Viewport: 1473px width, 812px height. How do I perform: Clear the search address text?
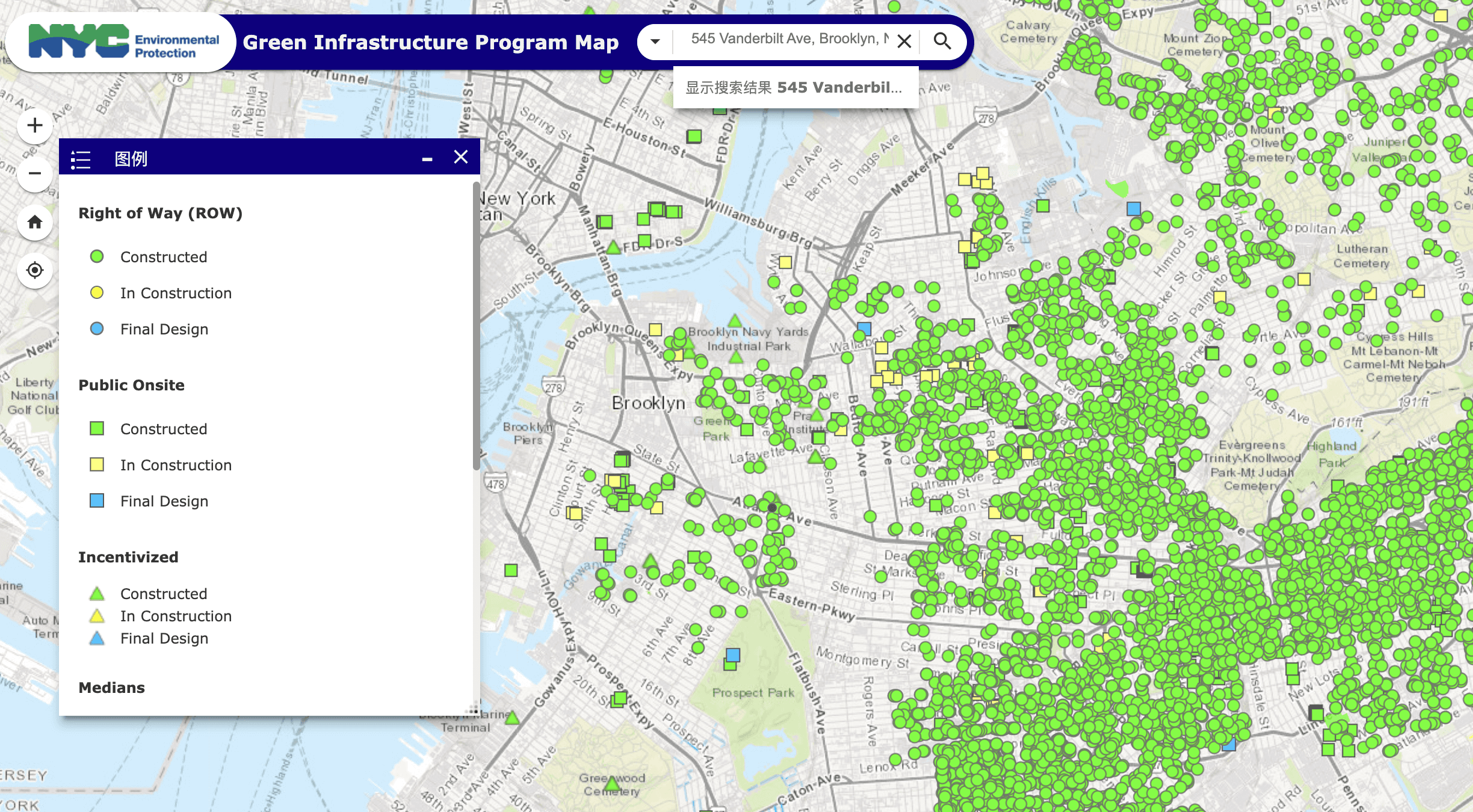(904, 41)
